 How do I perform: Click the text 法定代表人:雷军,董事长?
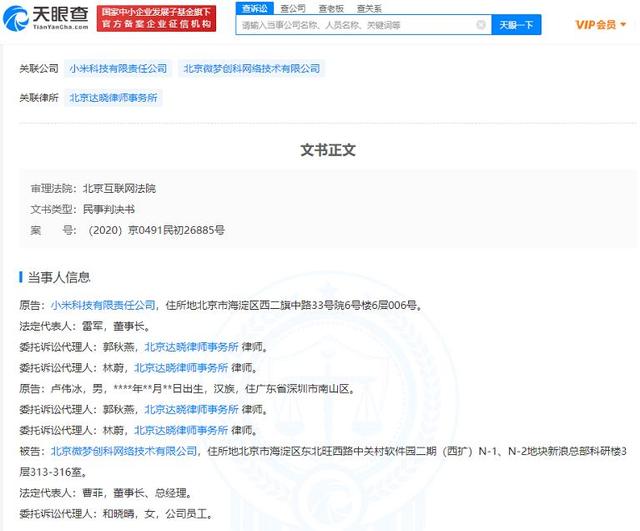pyautogui.click(x=85, y=326)
